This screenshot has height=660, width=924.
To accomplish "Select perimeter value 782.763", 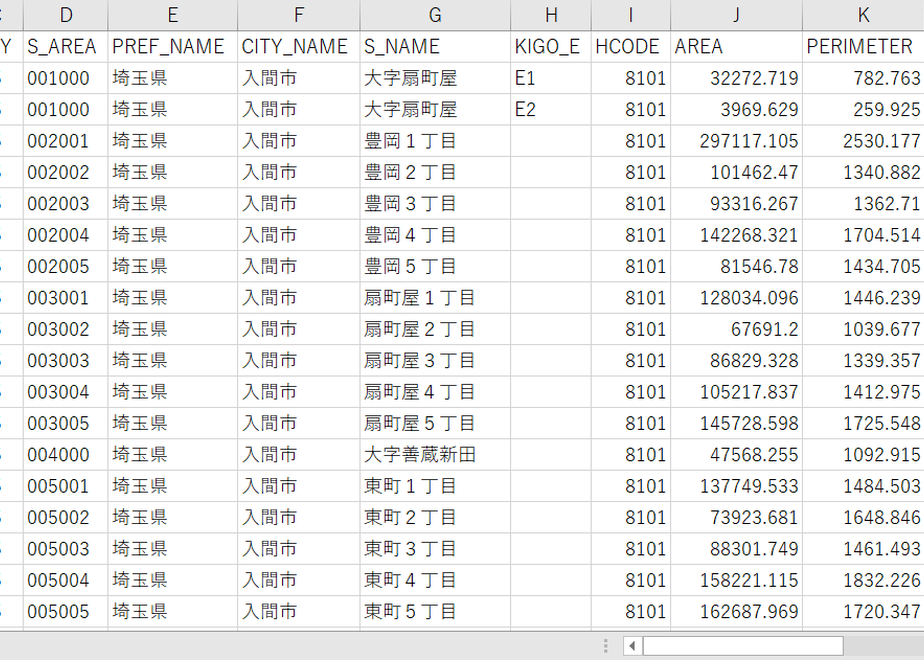I will click(x=863, y=78).
